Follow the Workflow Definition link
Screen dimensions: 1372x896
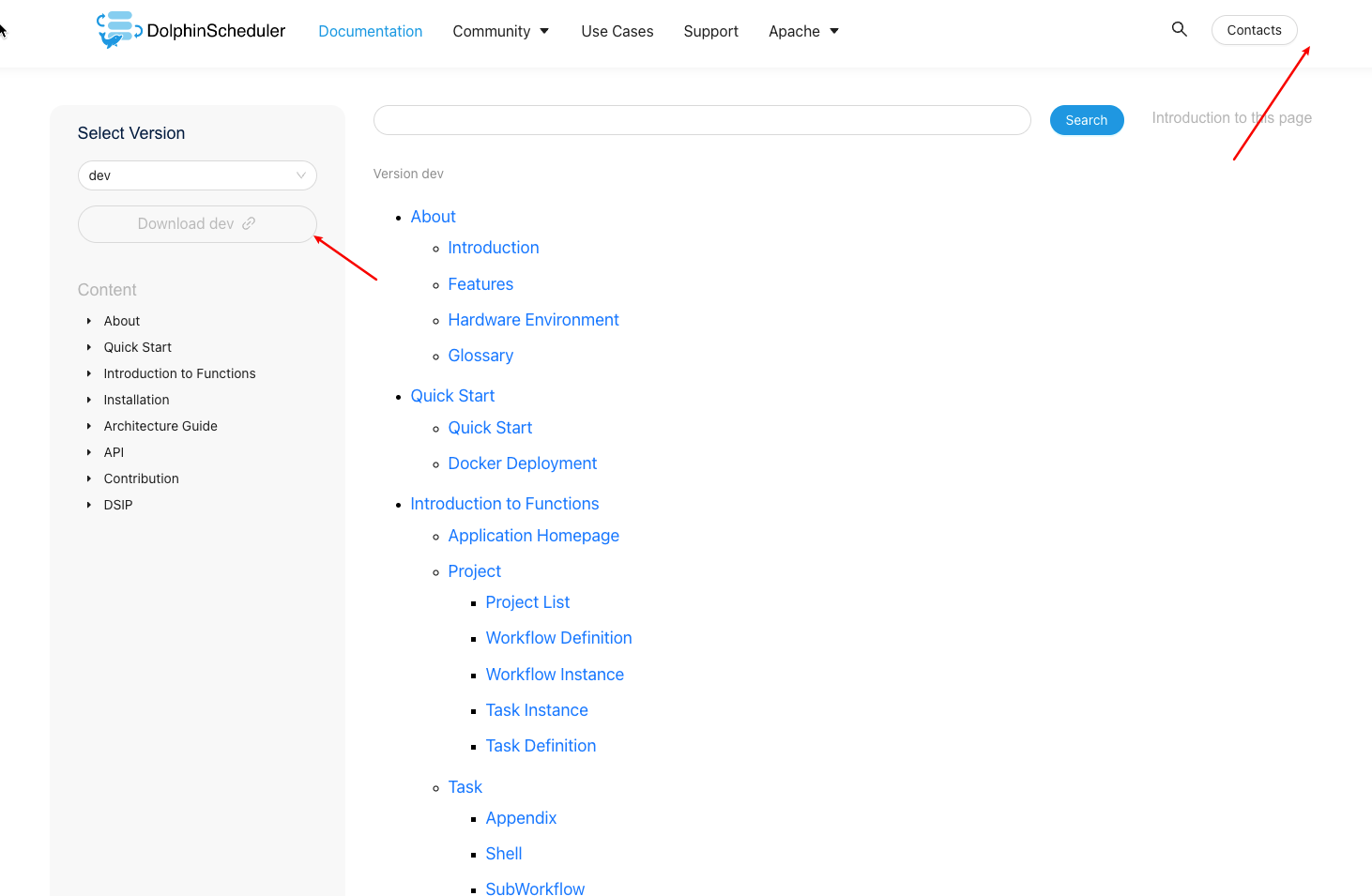[558, 638]
